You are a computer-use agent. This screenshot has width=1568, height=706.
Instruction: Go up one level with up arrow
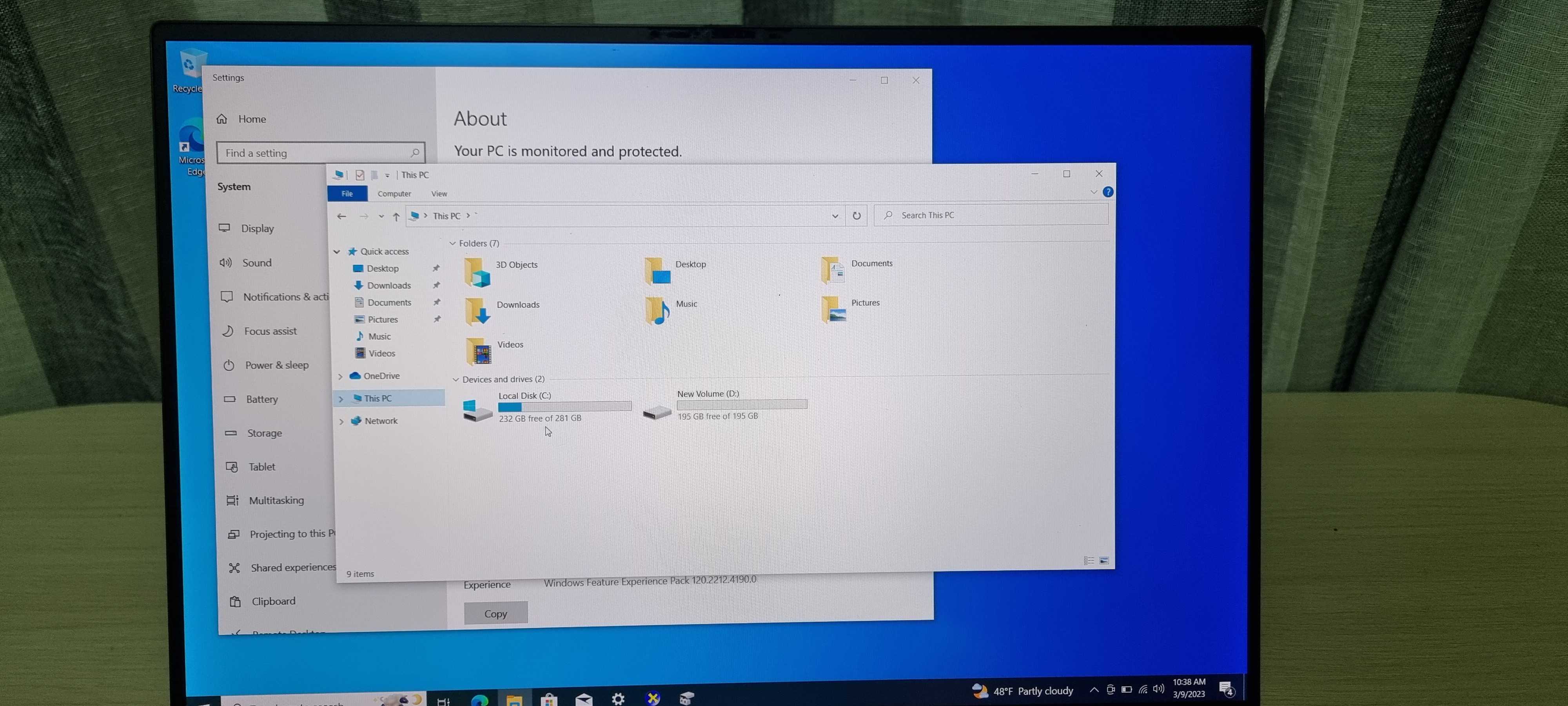point(396,216)
